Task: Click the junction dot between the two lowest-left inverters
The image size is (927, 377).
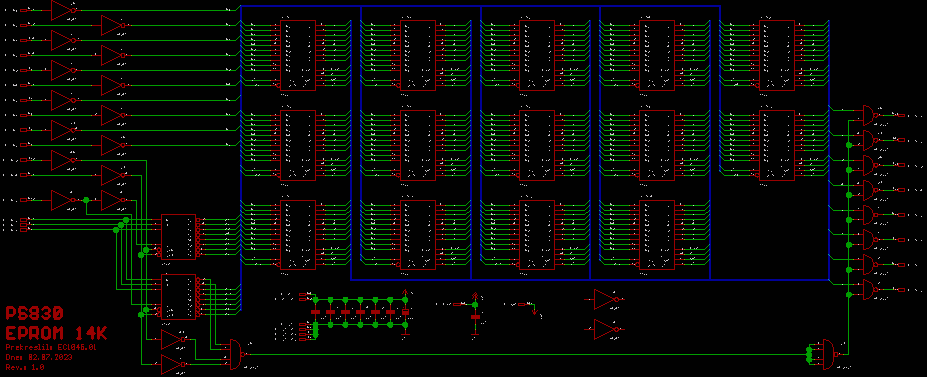Action: pyautogui.click(x=86, y=200)
